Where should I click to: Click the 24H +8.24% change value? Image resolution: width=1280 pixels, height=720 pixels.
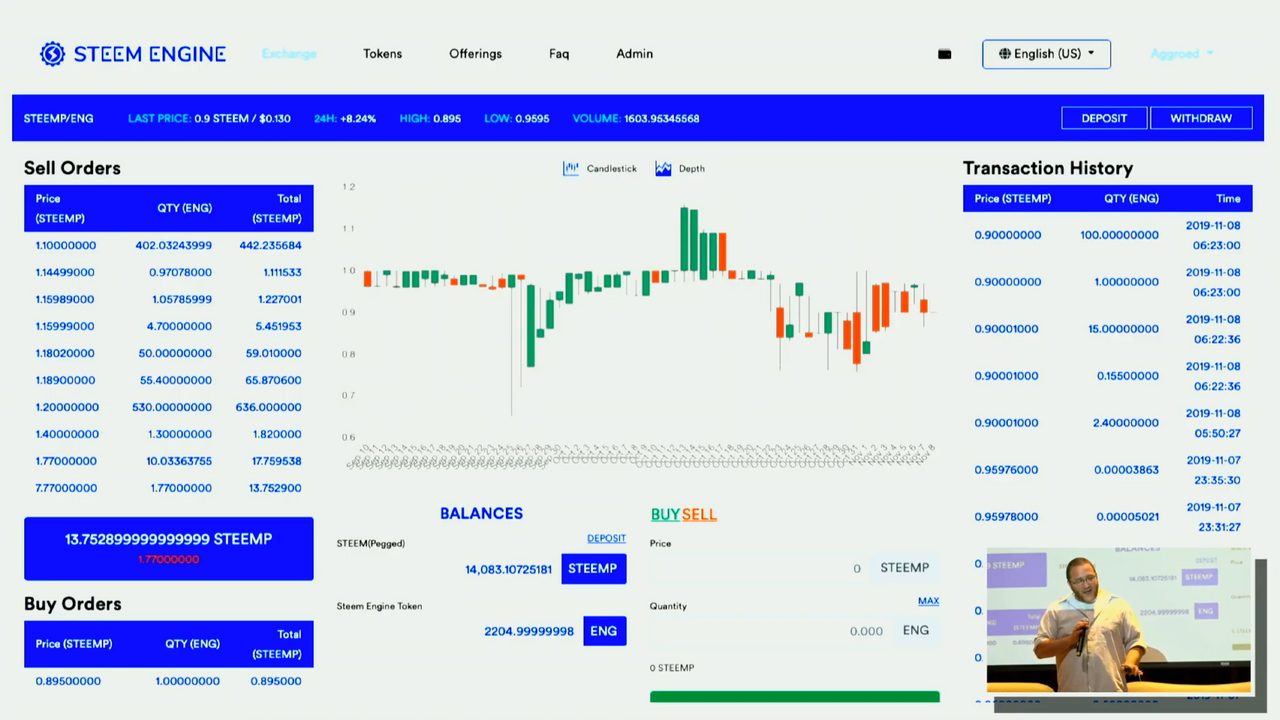[345, 118]
